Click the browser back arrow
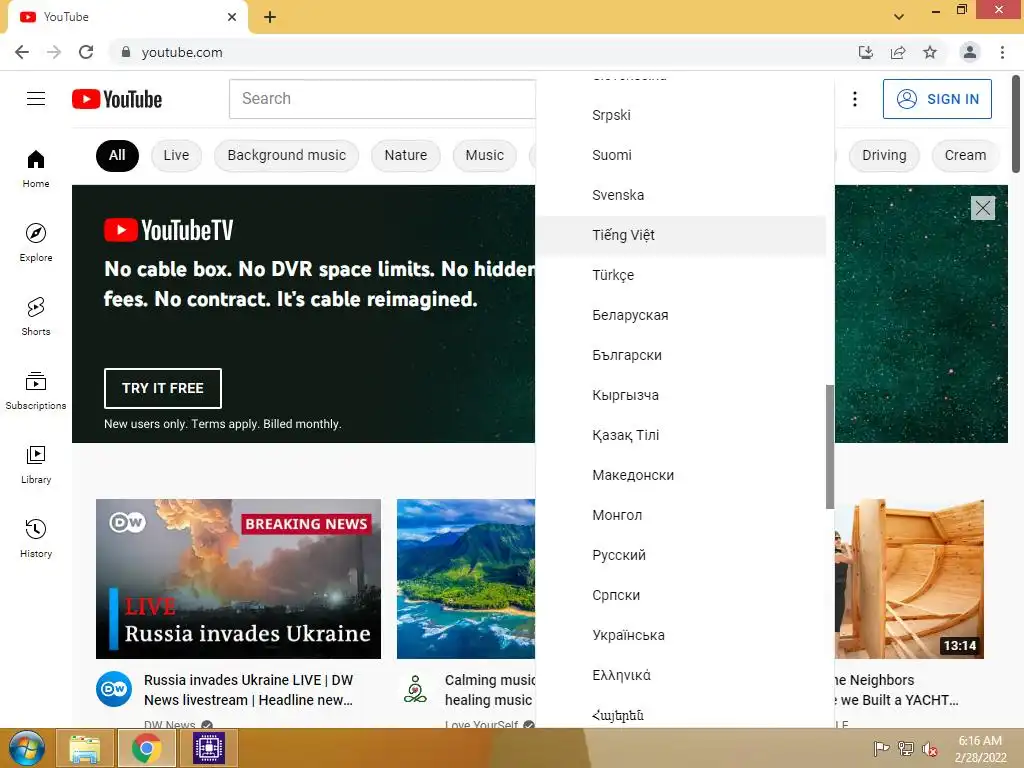1024x768 pixels. (x=22, y=52)
